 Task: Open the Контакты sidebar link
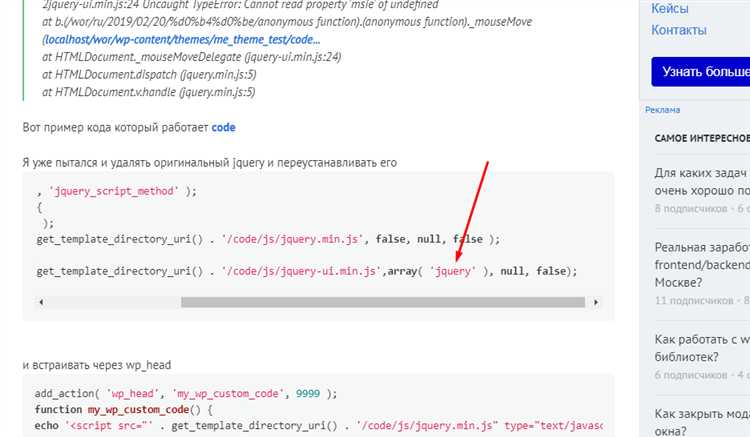click(679, 30)
